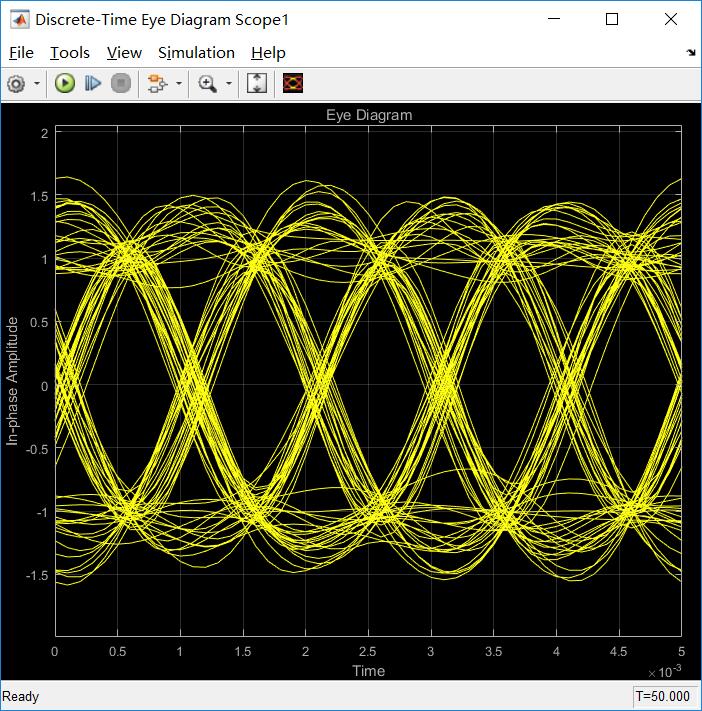Open the Configuration Properties gear icon
Screen dimensions: 702x711
point(16,84)
